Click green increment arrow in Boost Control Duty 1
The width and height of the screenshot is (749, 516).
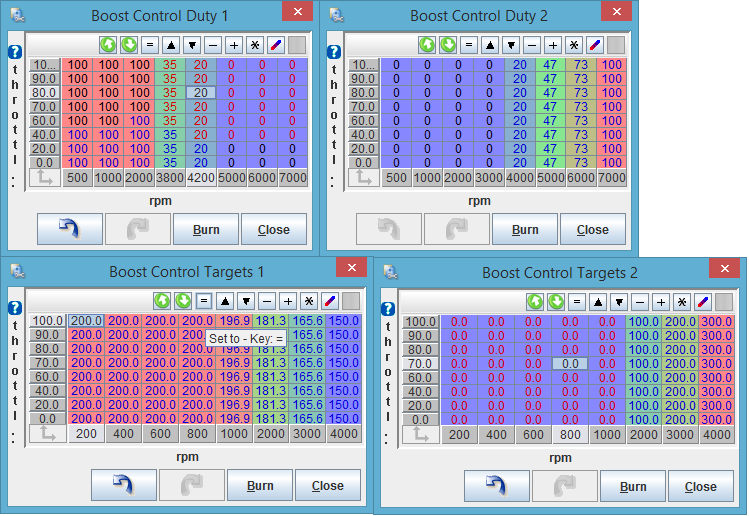(x=108, y=45)
